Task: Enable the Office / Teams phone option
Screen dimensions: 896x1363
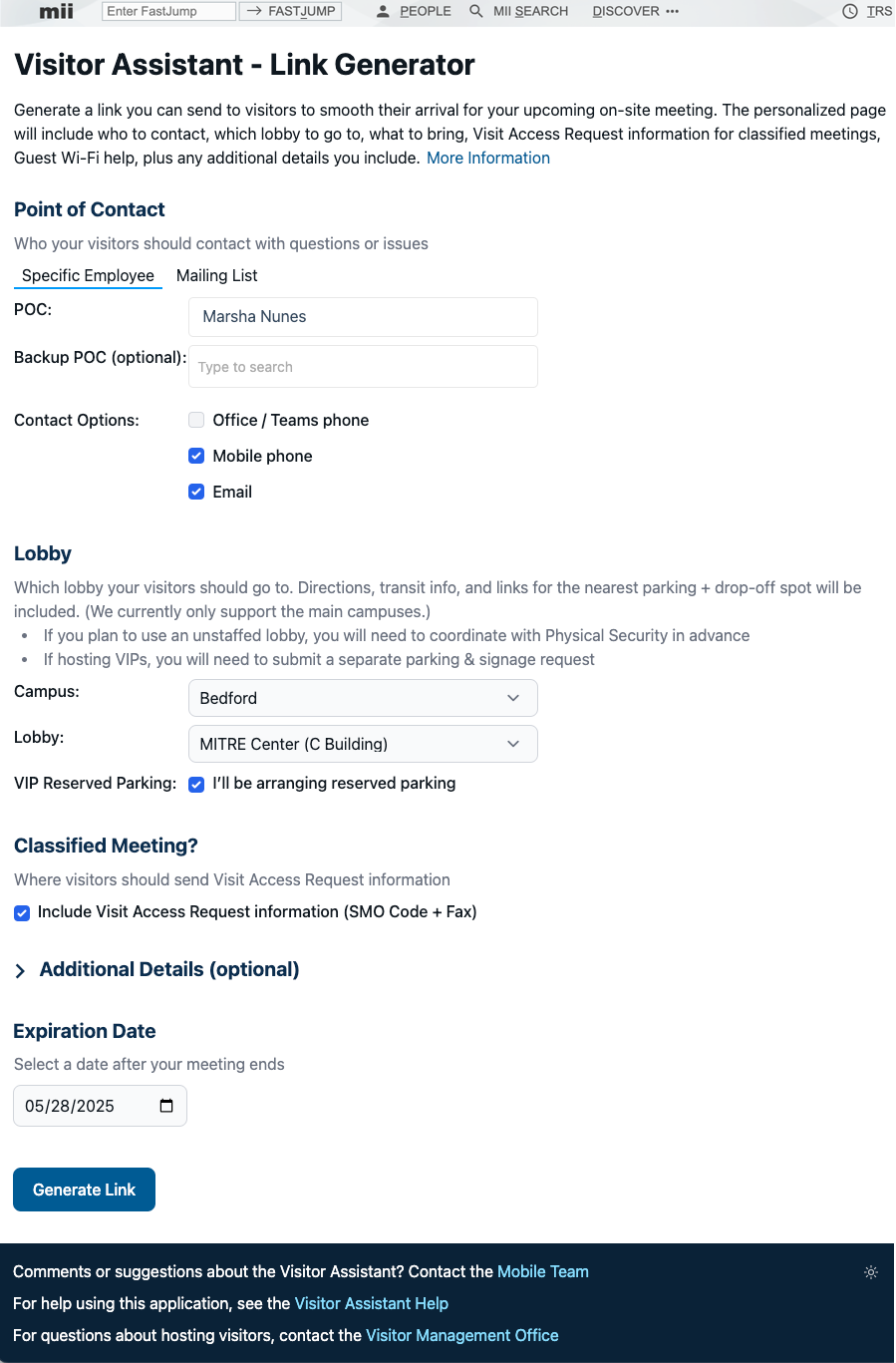Action: [x=195, y=420]
